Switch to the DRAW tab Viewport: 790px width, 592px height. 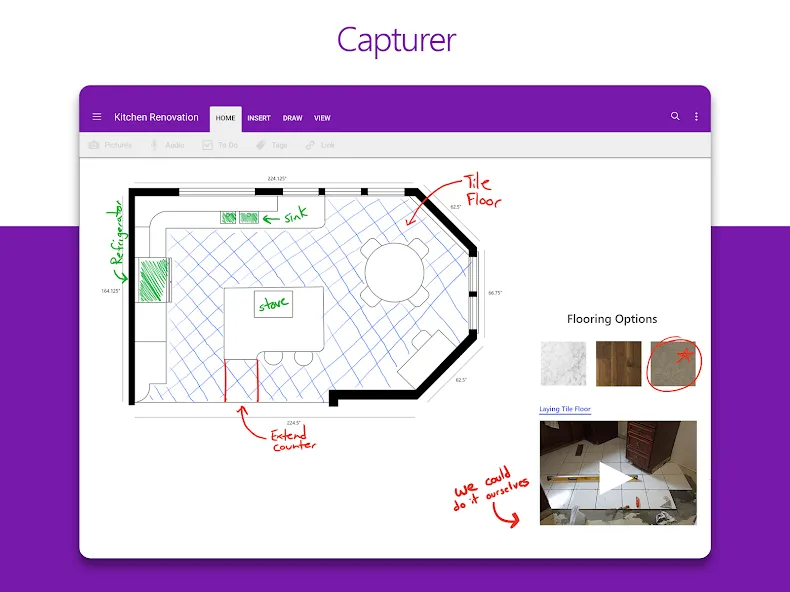click(292, 118)
